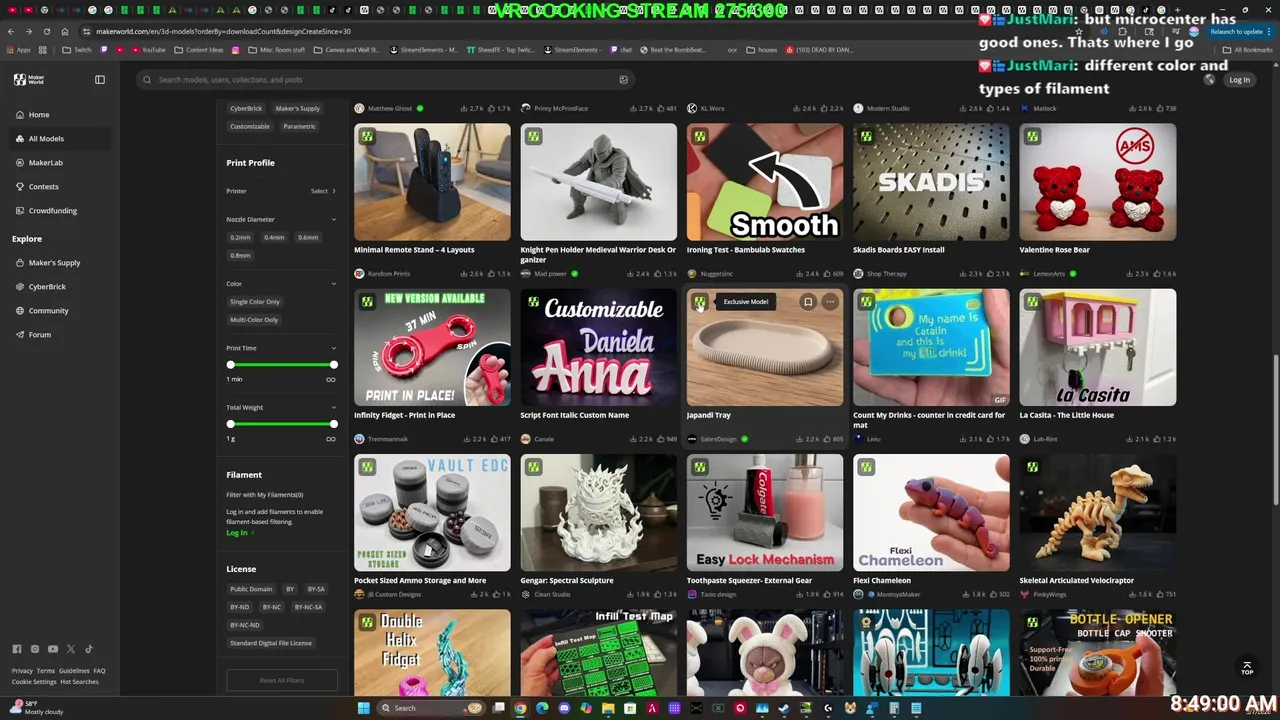Toggle Standard Digital File License filter
This screenshot has width=1280, height=720.
point(271,643)
